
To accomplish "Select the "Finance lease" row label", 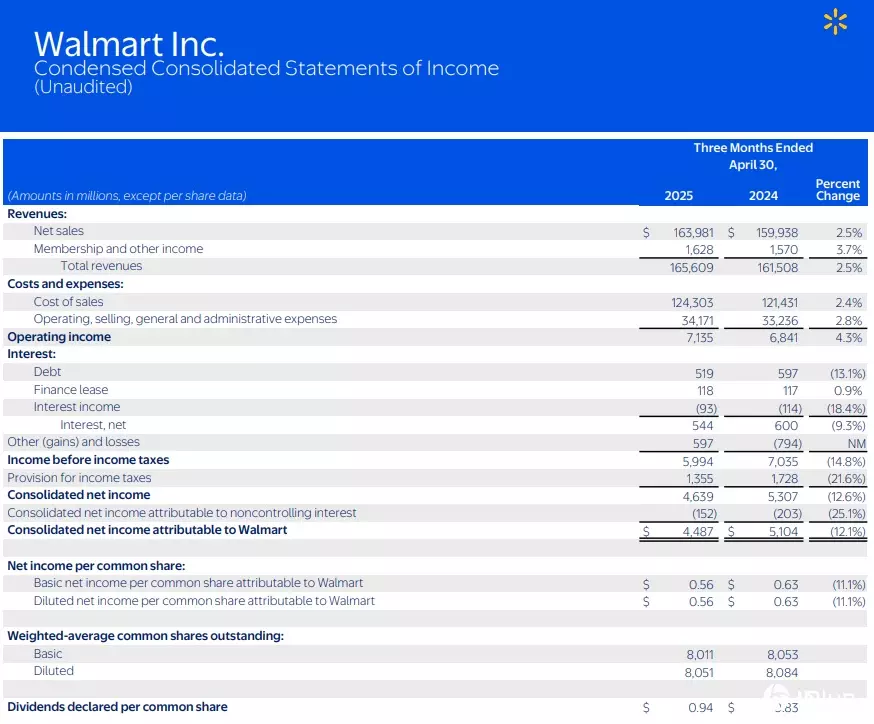I will 71,390.
